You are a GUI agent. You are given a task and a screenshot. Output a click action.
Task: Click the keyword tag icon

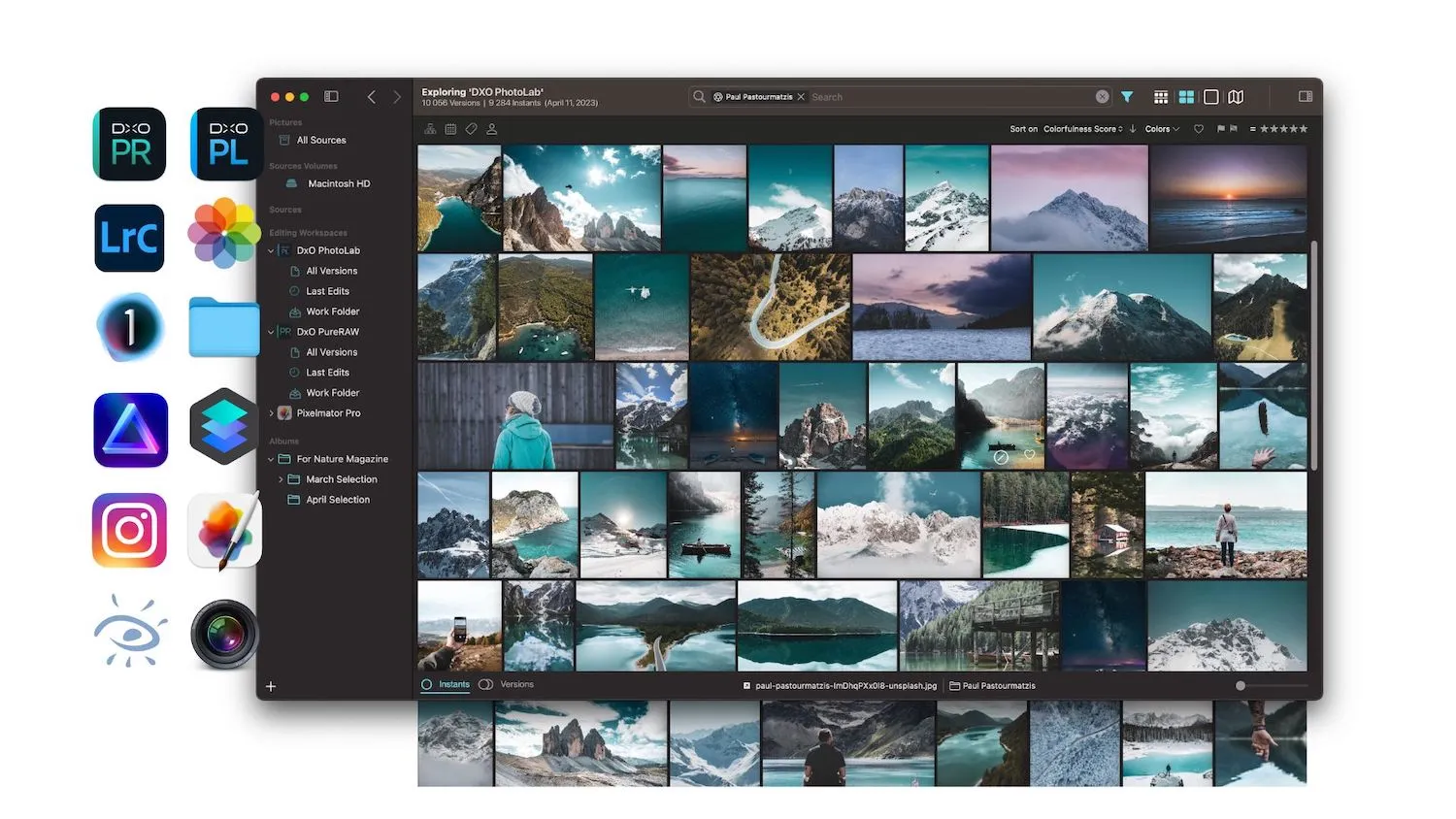coord(471,129)
